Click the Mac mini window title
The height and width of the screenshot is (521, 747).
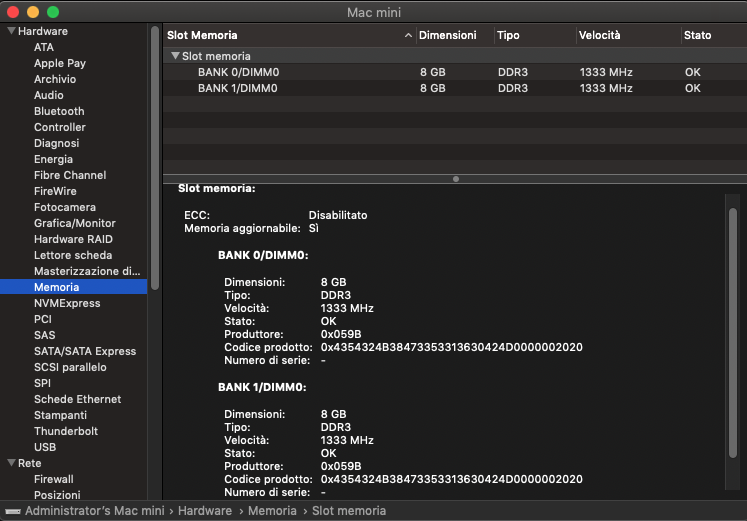[374, 12]
